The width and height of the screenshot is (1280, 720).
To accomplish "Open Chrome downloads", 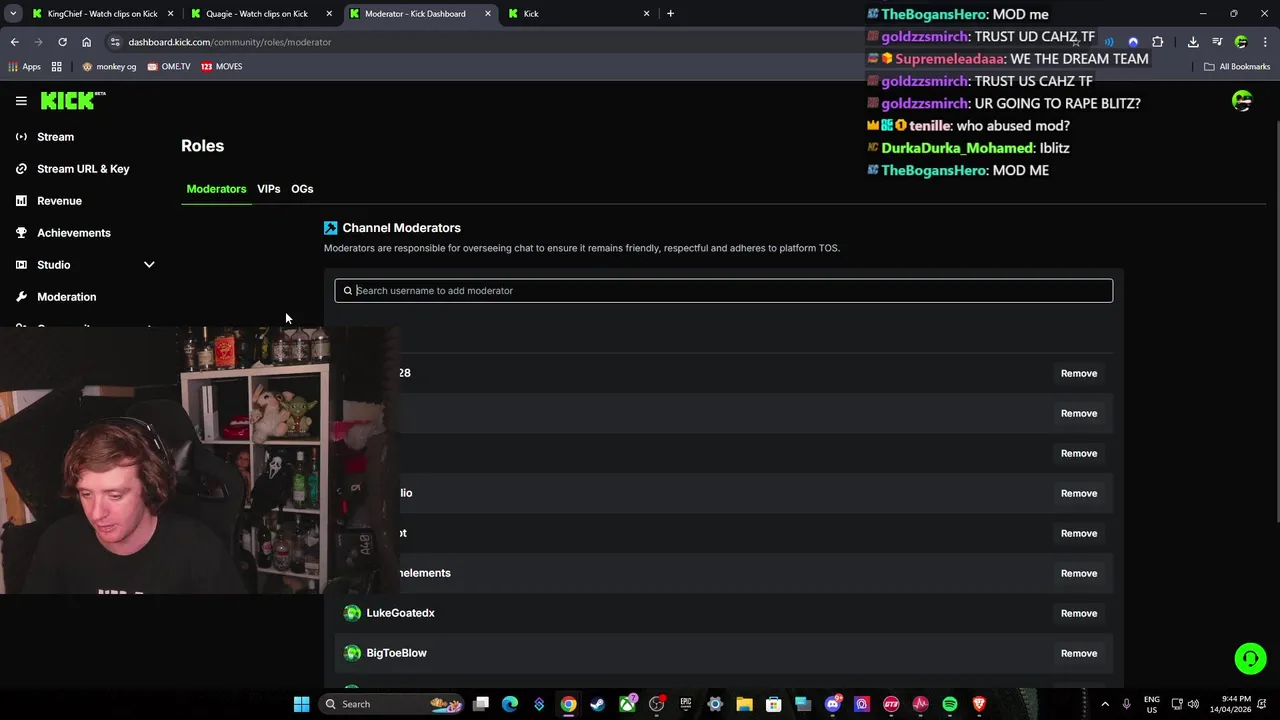I will point(1193,42).
